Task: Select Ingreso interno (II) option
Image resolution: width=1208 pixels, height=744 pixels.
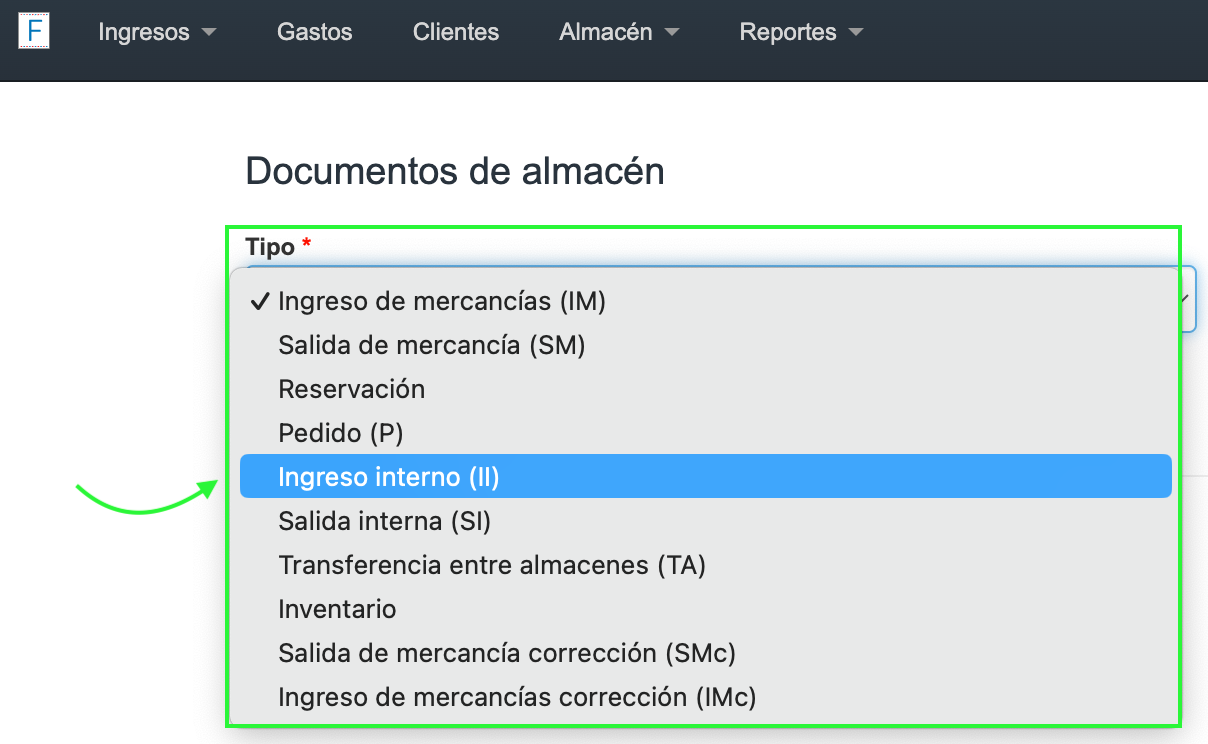Action: tap(389, 477)
